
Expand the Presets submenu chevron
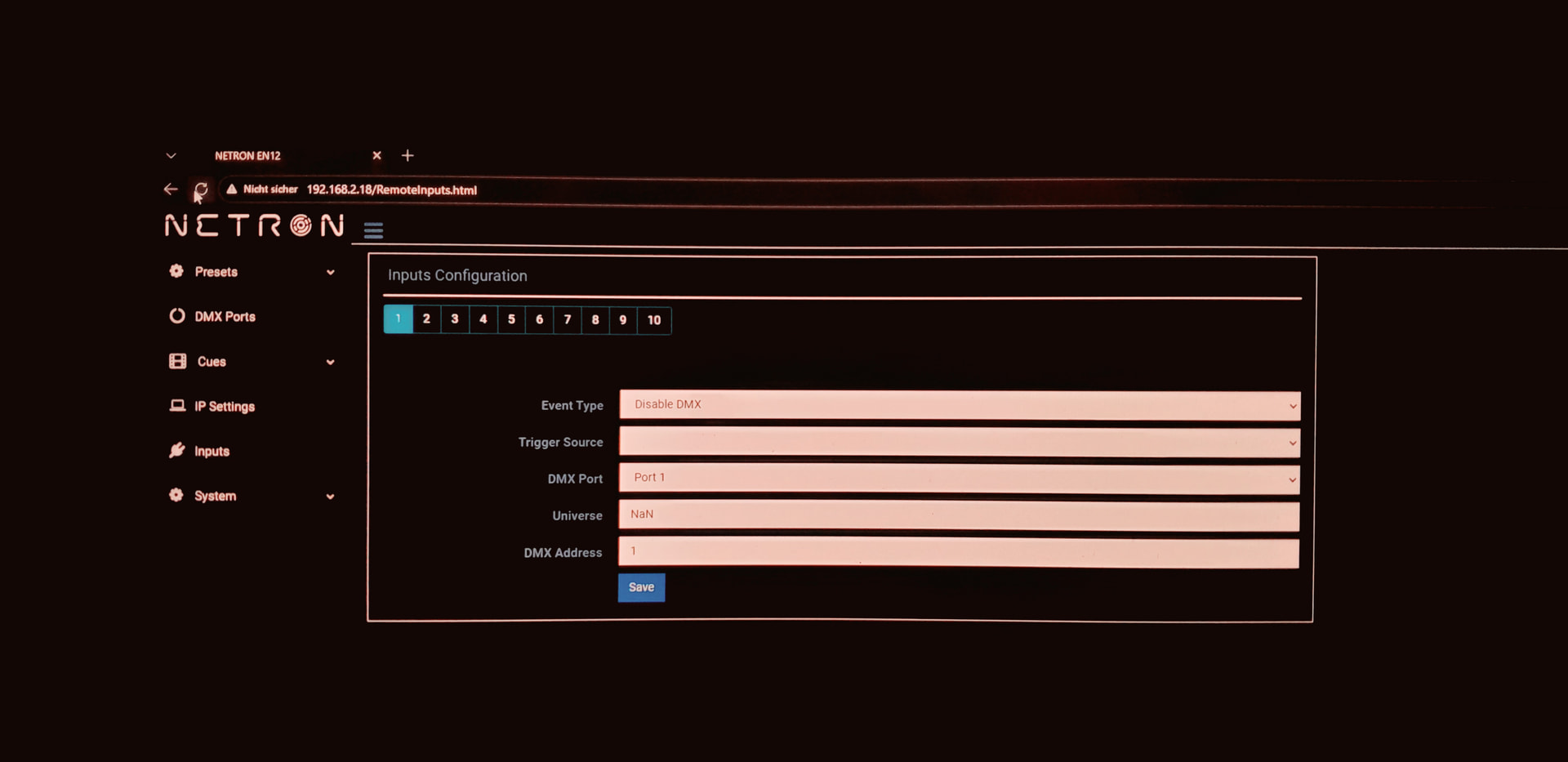point(331,272)
